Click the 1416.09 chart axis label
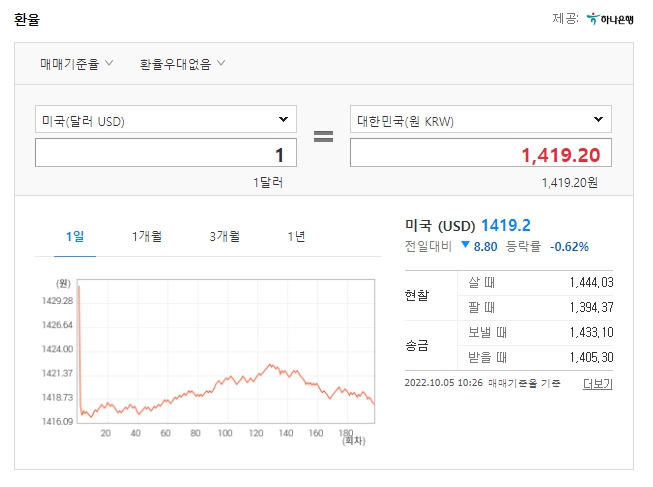 (57, 422)
